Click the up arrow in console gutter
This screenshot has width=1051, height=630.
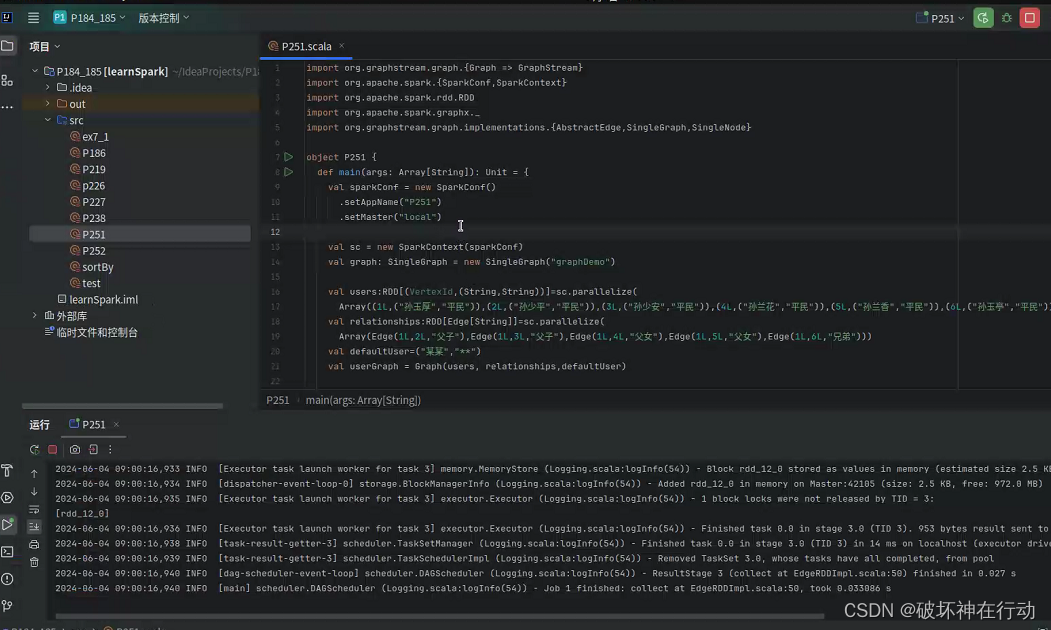(34, 474)
